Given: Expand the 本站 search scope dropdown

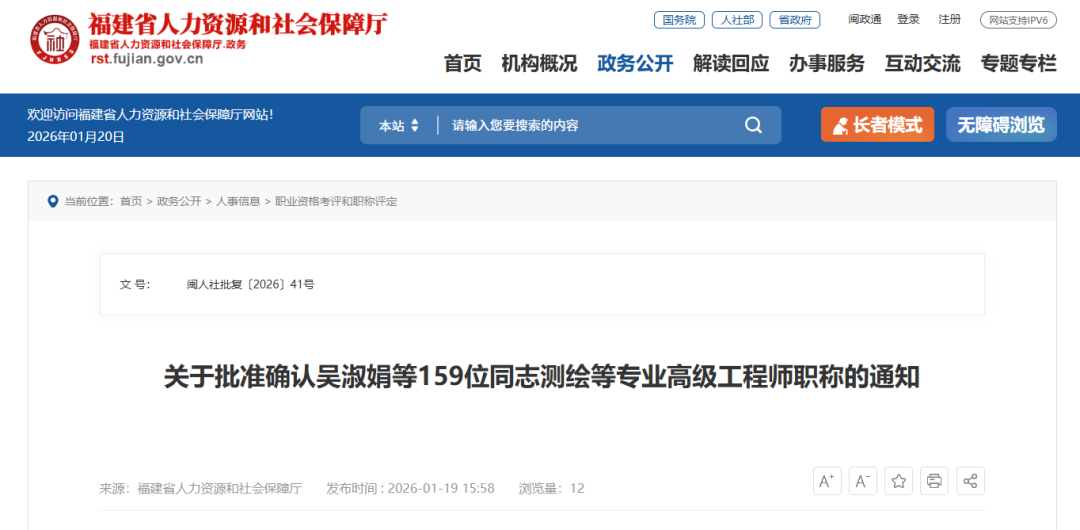Looking at the screenshot, I should pos(399,125).
